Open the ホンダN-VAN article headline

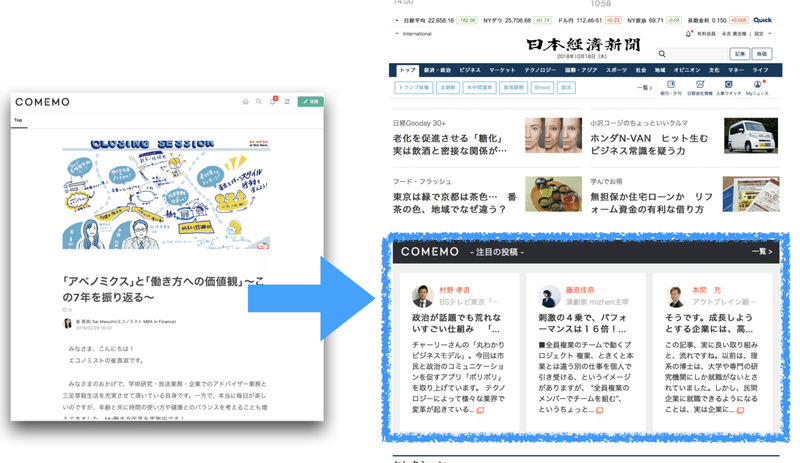pos(649,144)
